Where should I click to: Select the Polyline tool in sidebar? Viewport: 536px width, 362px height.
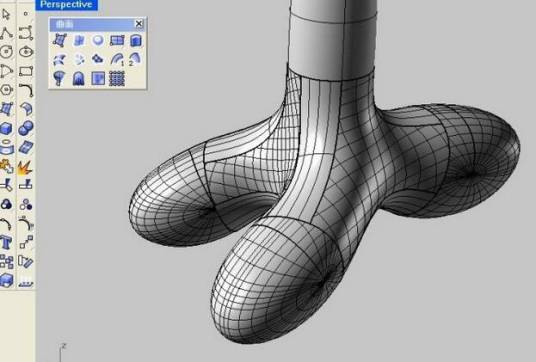pos(6,33)
